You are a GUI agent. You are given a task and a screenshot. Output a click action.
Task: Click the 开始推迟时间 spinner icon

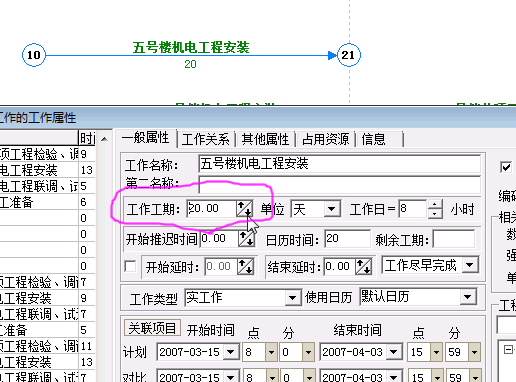(x=246, y=238)
